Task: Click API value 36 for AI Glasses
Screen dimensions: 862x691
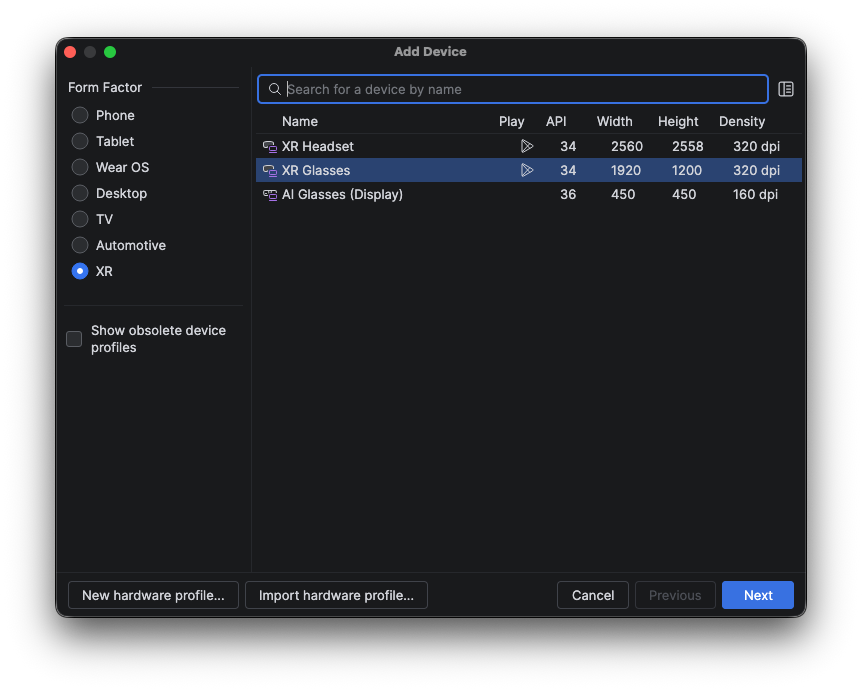Action: 568,195
